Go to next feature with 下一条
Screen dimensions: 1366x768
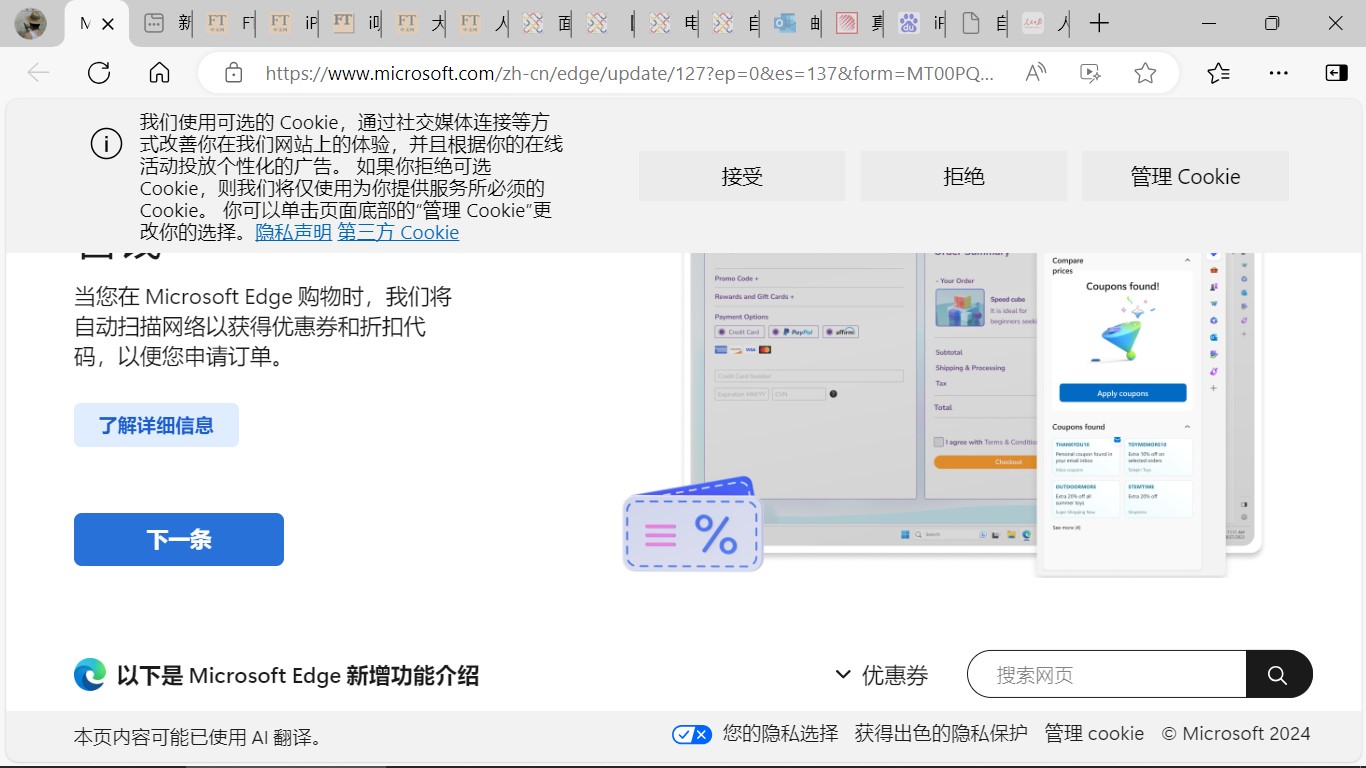click(179, 540)
